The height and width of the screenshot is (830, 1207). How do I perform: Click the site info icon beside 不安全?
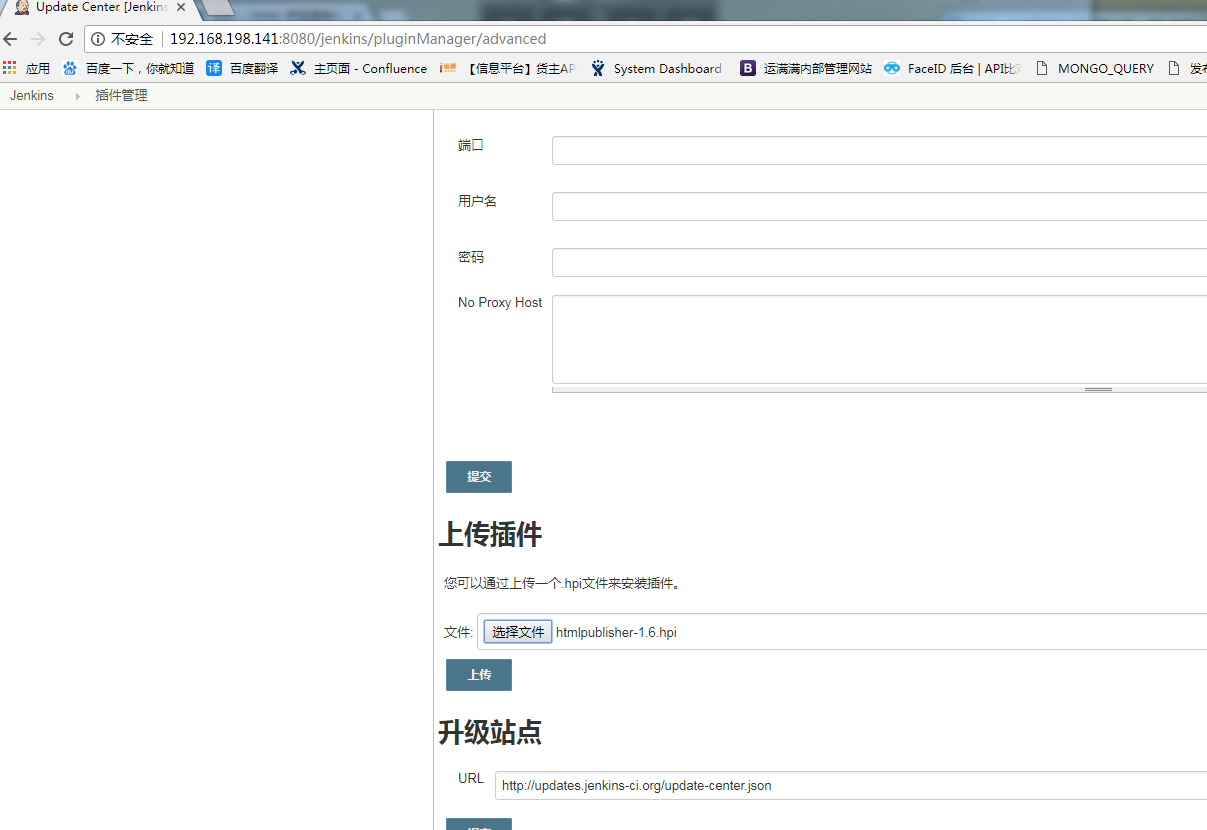click(98, 39)
